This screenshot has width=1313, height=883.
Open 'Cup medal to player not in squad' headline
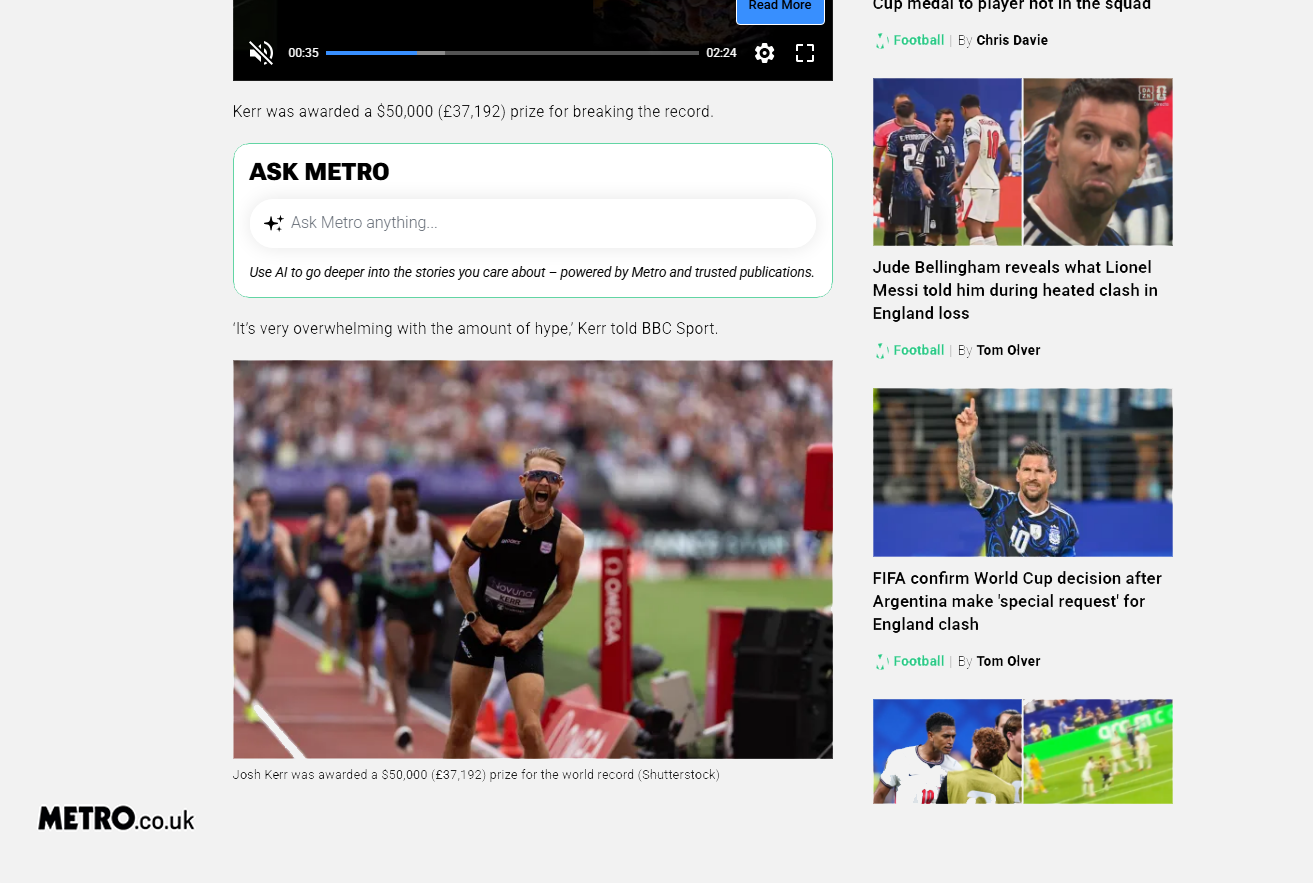pyautogui.click(x=1012, y=6)
